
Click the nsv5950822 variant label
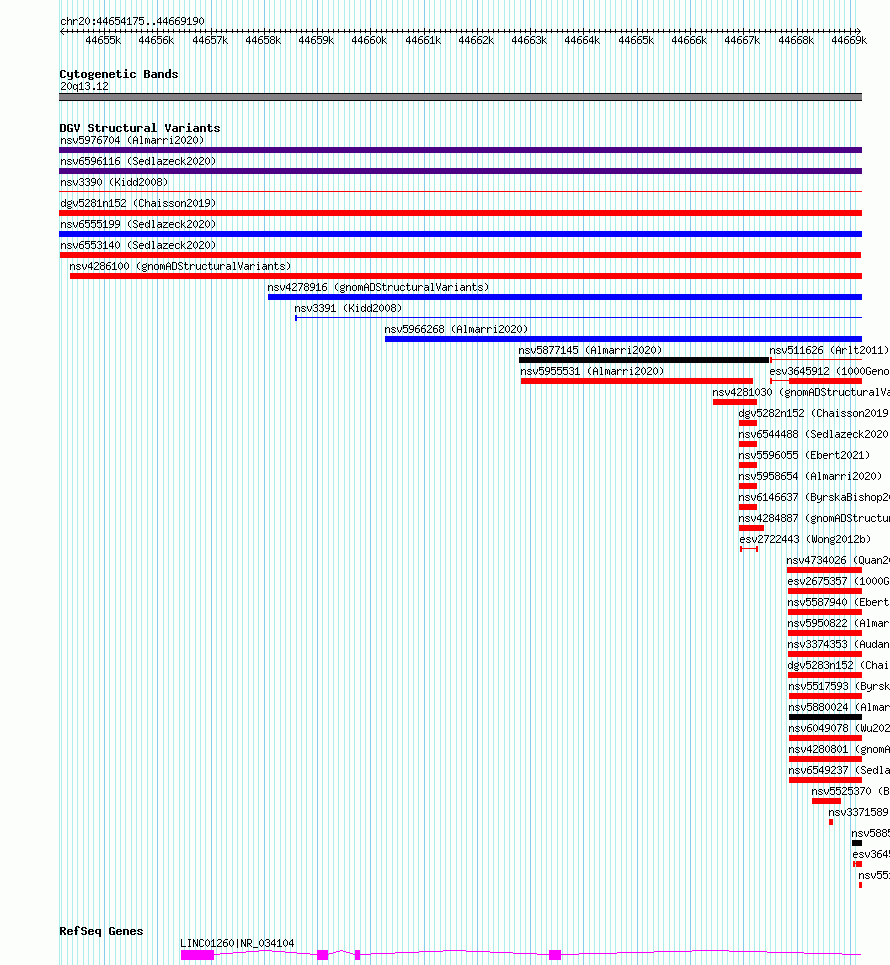pyautogui.click(x=838, y=623)
